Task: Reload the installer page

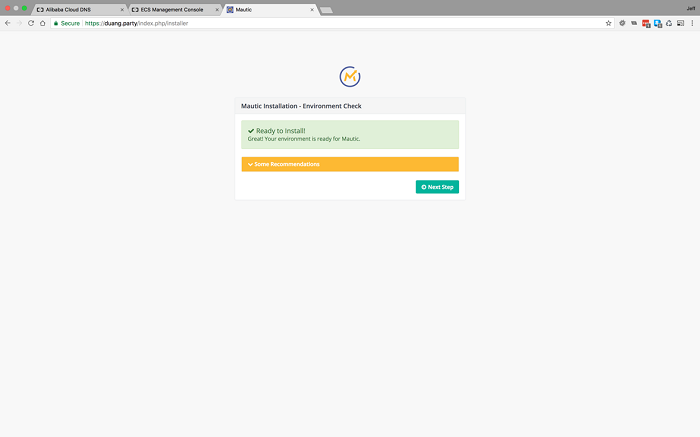Action: coord(31,23)
